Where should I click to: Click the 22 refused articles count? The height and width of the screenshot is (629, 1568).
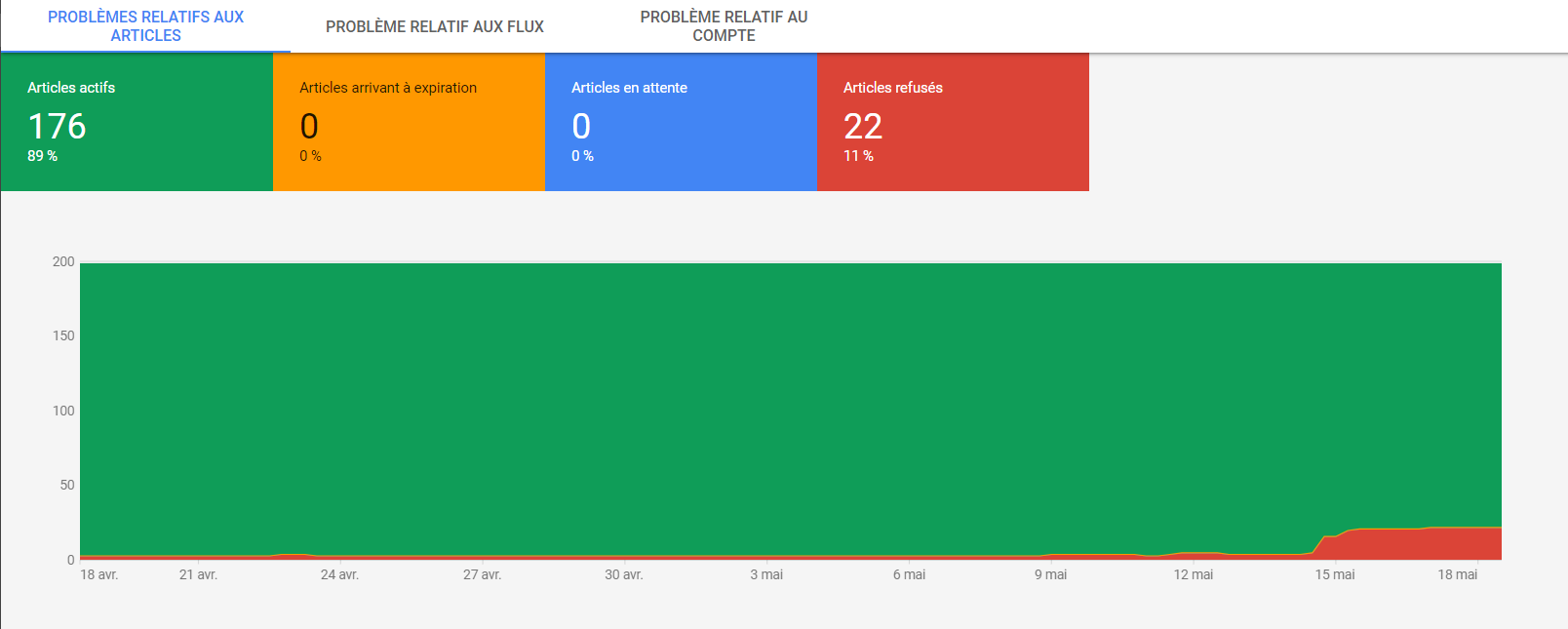863,127
